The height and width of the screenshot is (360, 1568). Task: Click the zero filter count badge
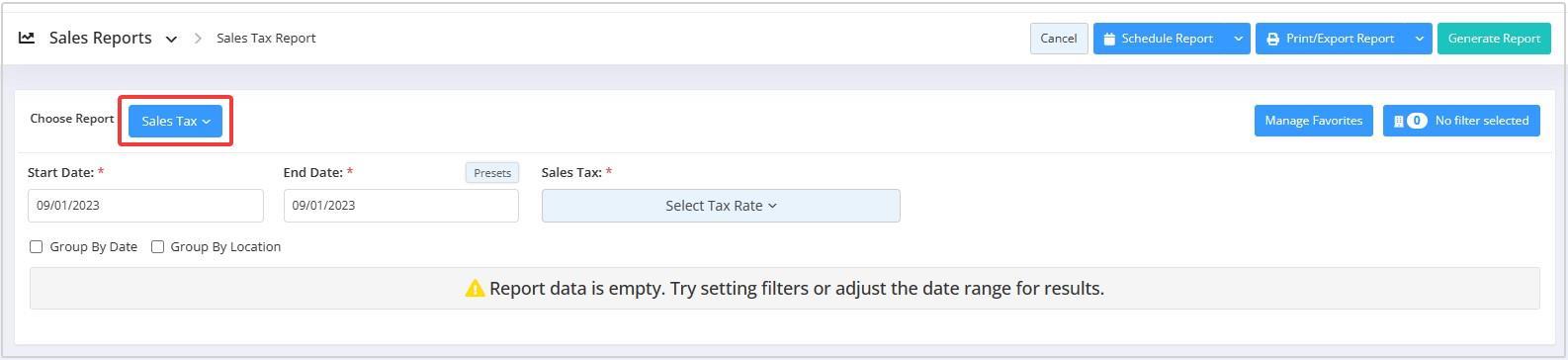[x=1417, y=121]
